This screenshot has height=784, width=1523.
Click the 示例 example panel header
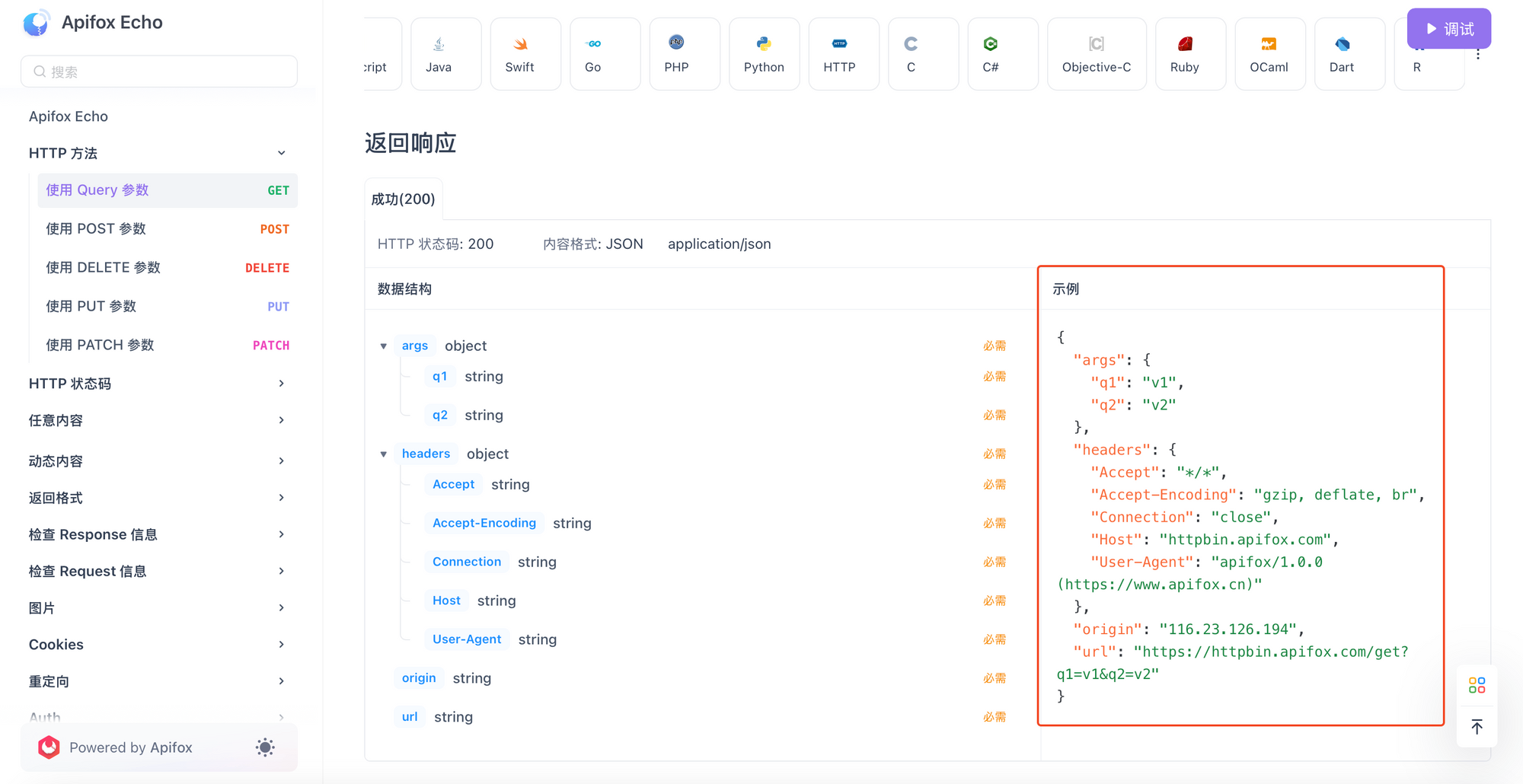[1066, 289]
